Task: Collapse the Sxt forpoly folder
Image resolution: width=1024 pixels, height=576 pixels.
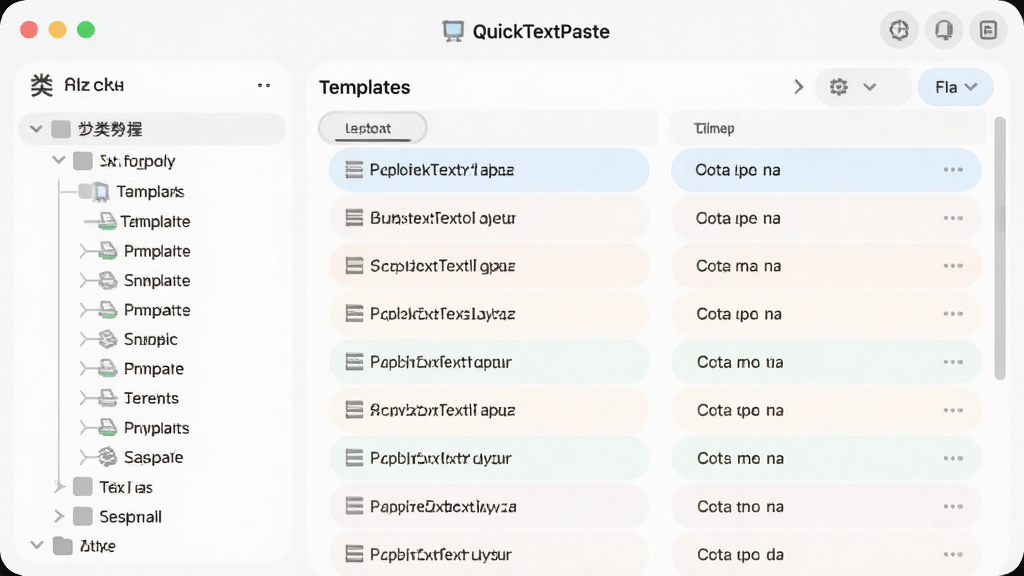Action: [59, 160]
